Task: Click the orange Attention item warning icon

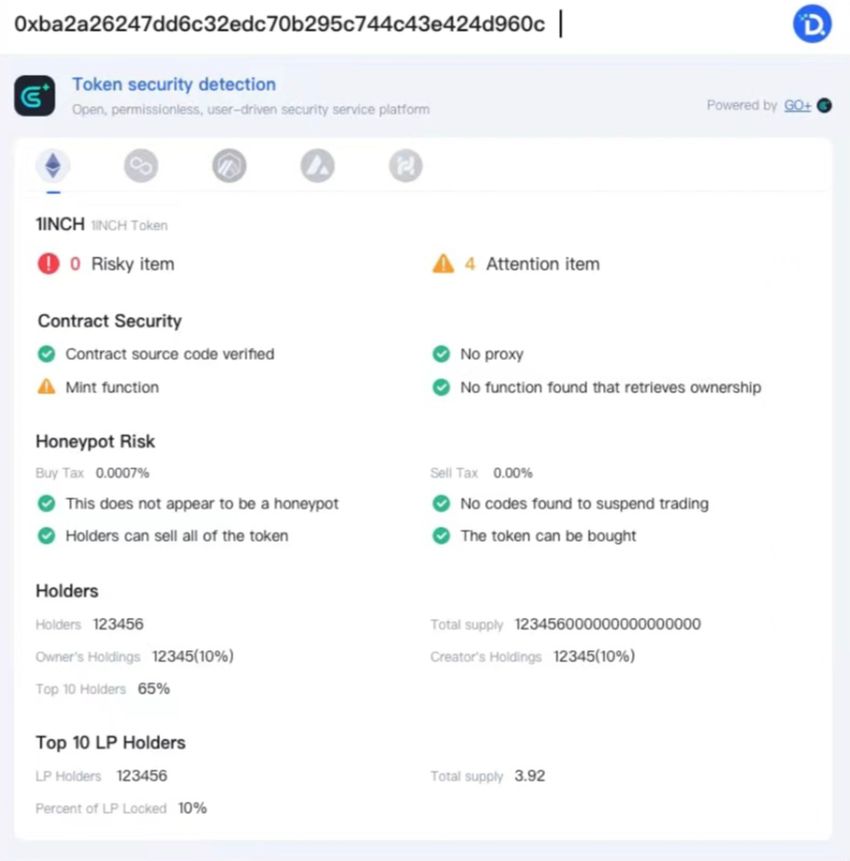Action: pyautogui.click(x=443, y=264)
